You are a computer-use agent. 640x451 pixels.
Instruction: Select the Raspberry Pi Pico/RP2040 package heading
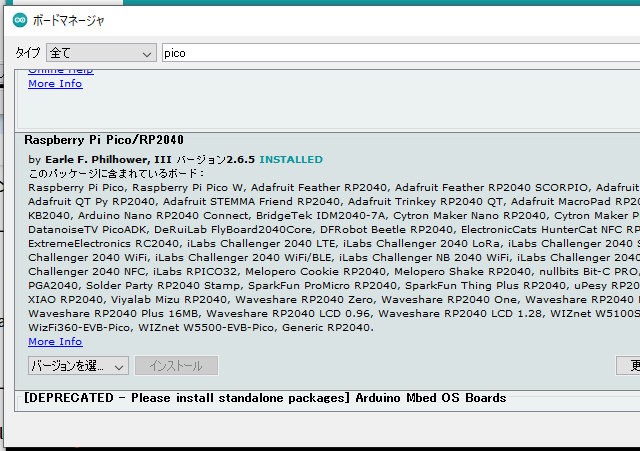[103, 140]
